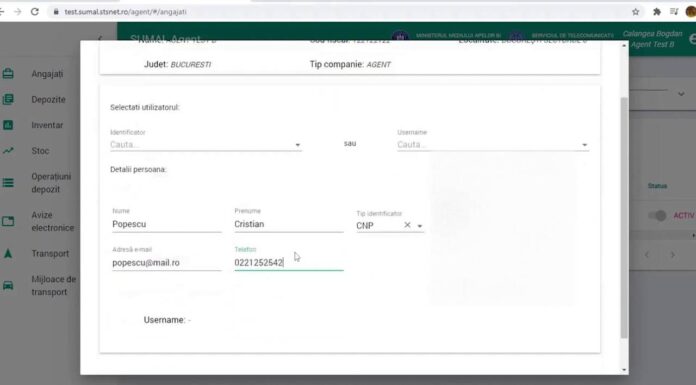Click the Operatiuni depozit list icon
Screen dimensions: 696x385
8,183
